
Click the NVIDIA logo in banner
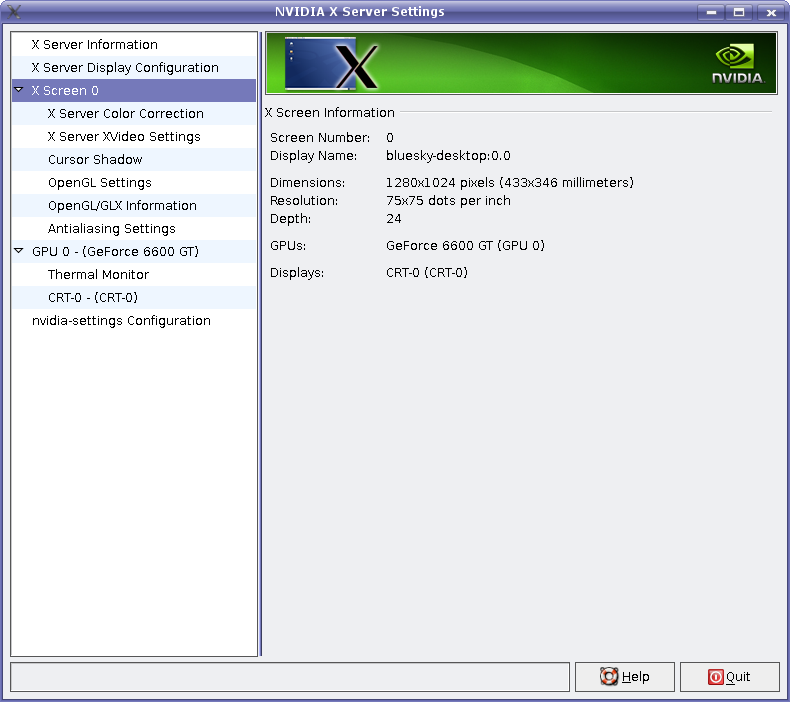tap(738, 63)
